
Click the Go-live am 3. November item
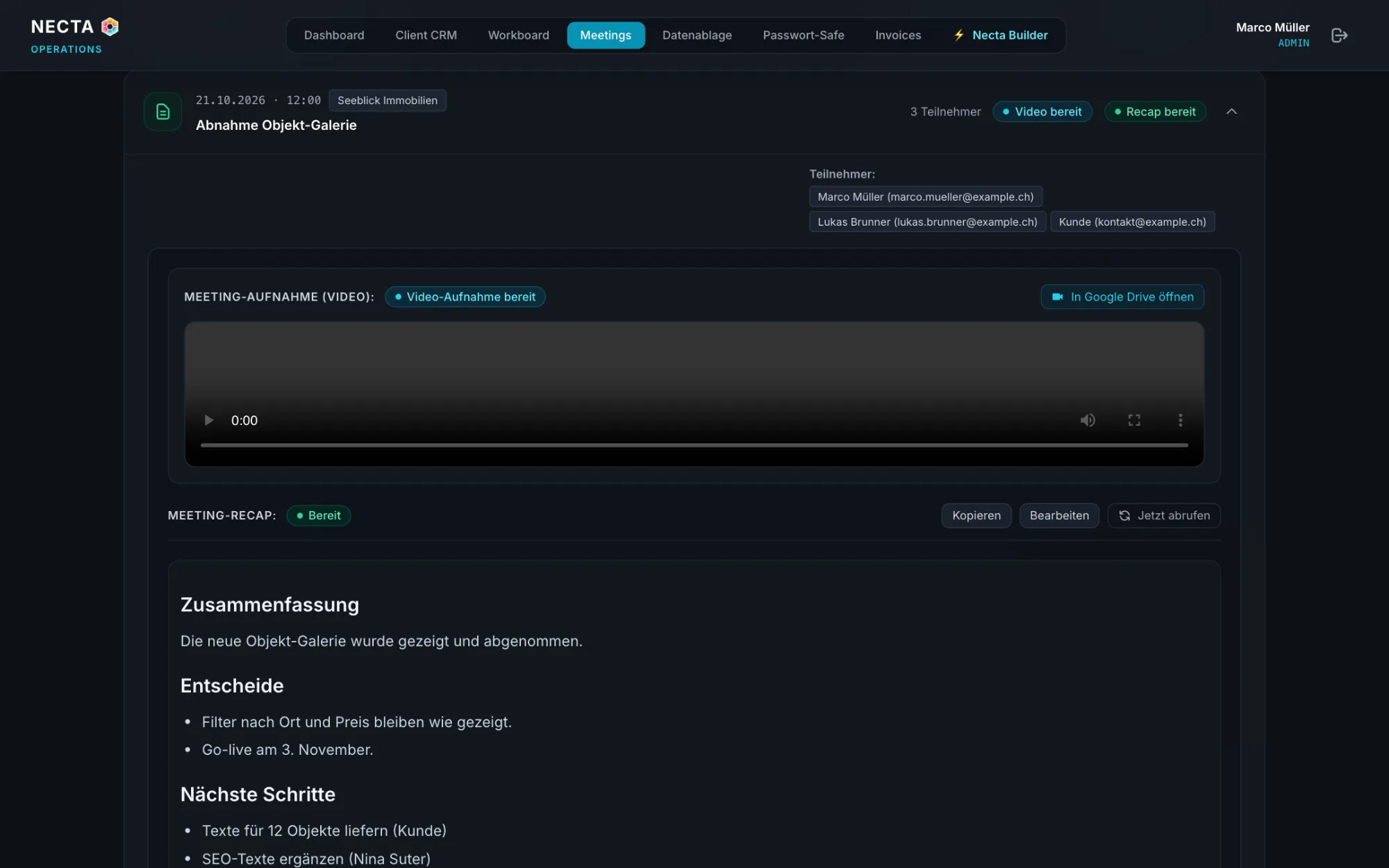288,750
